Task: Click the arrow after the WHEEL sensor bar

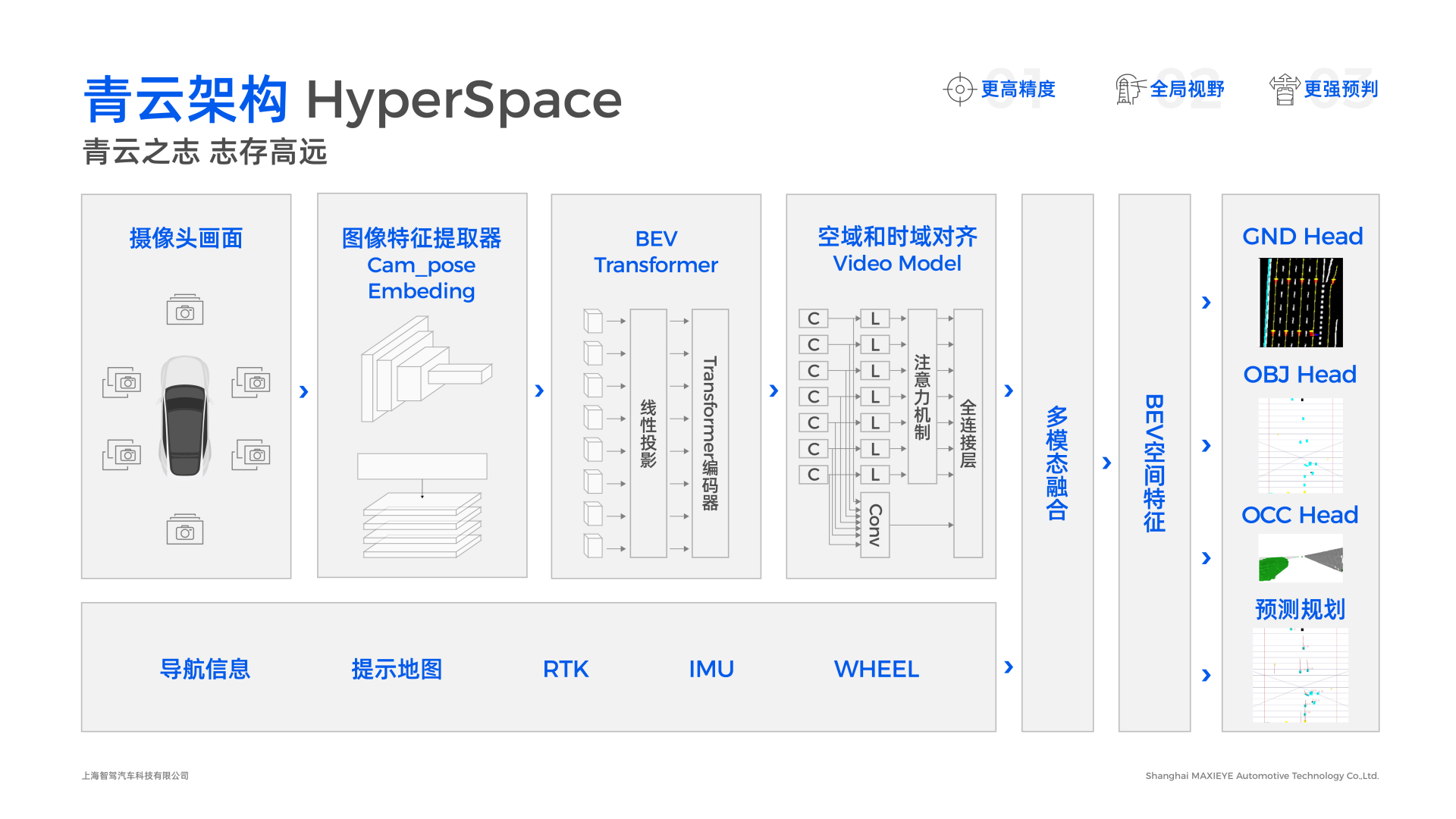Action: click(x=1009, y=667)
